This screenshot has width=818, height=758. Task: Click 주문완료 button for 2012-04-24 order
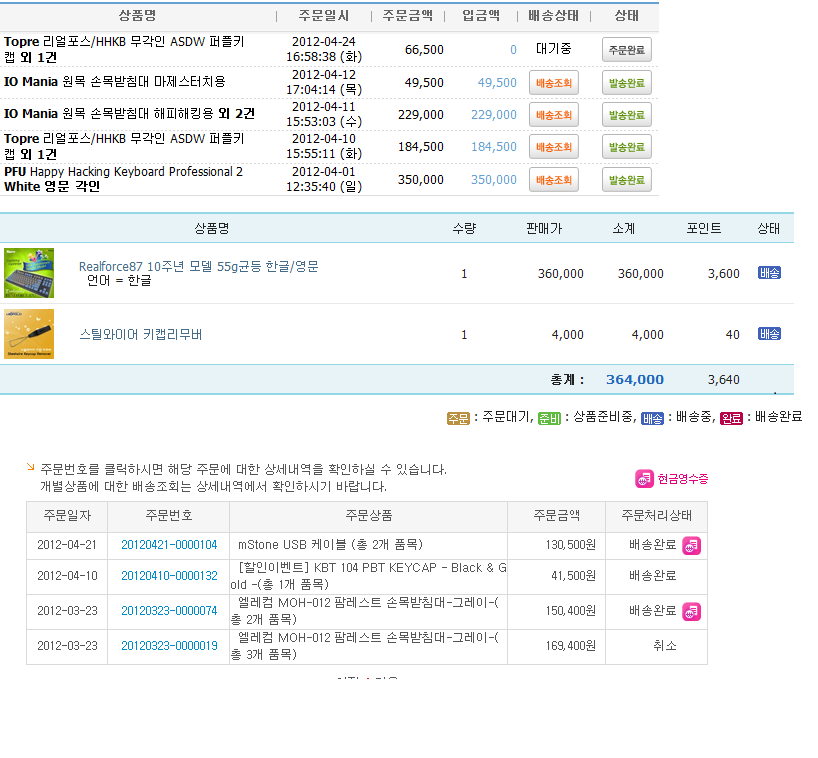click(627, 50)
